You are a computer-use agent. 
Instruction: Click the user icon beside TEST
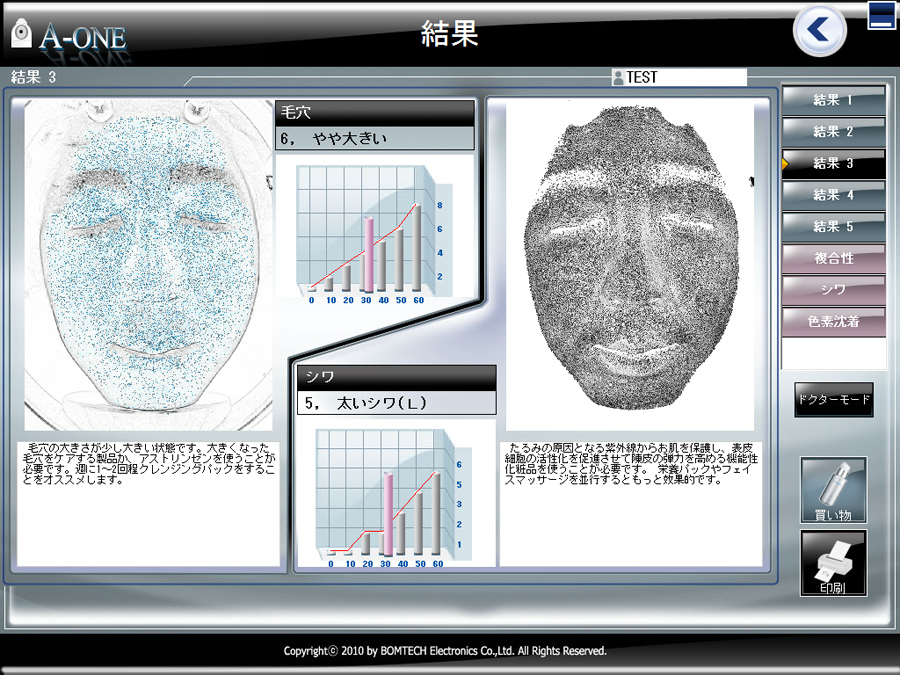pos(618,78)
